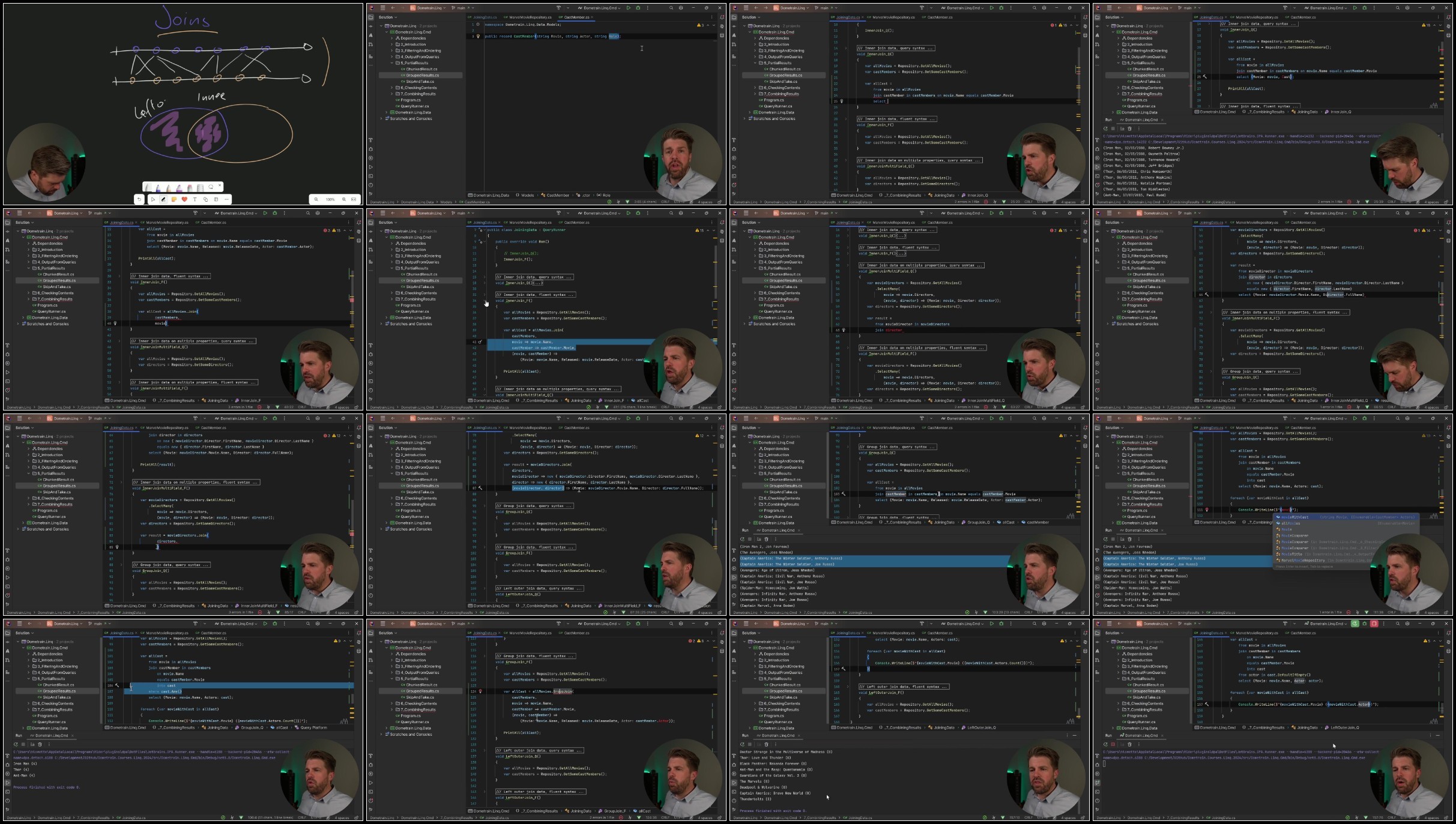Close CastMember.cs tab in CastMember frame
Image resolution: width=1456 pixels, height=824 pixels.
point(593,17)
